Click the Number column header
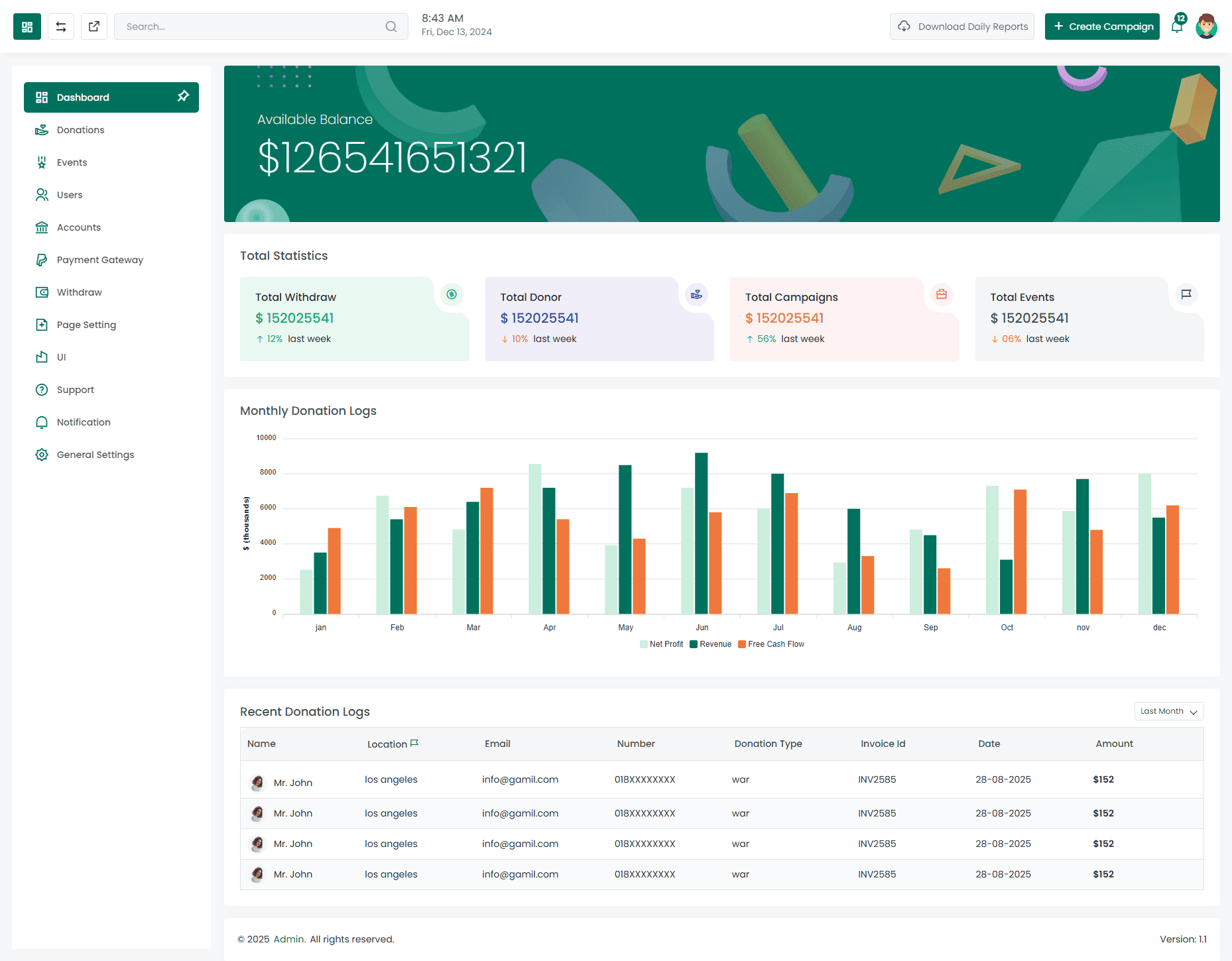 click(636, 744)
